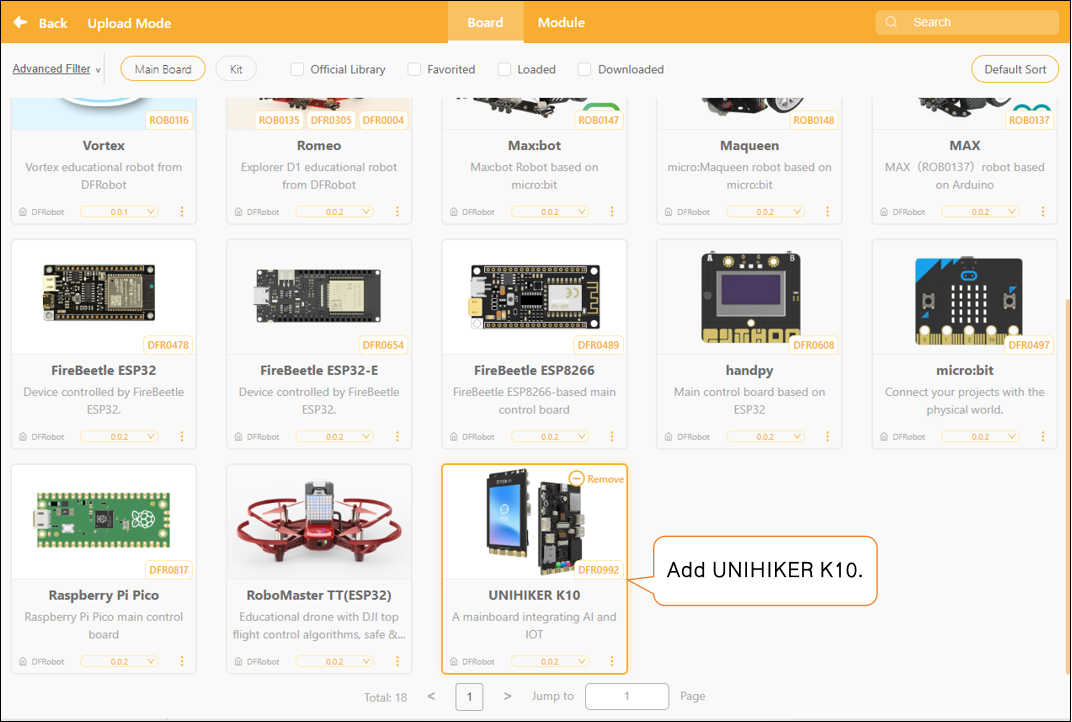Open three-dot menu on FireBeetle ESP32 card
Image resolution: width=1072 pixels, height=722 pixels.
[x=181, y=436]
